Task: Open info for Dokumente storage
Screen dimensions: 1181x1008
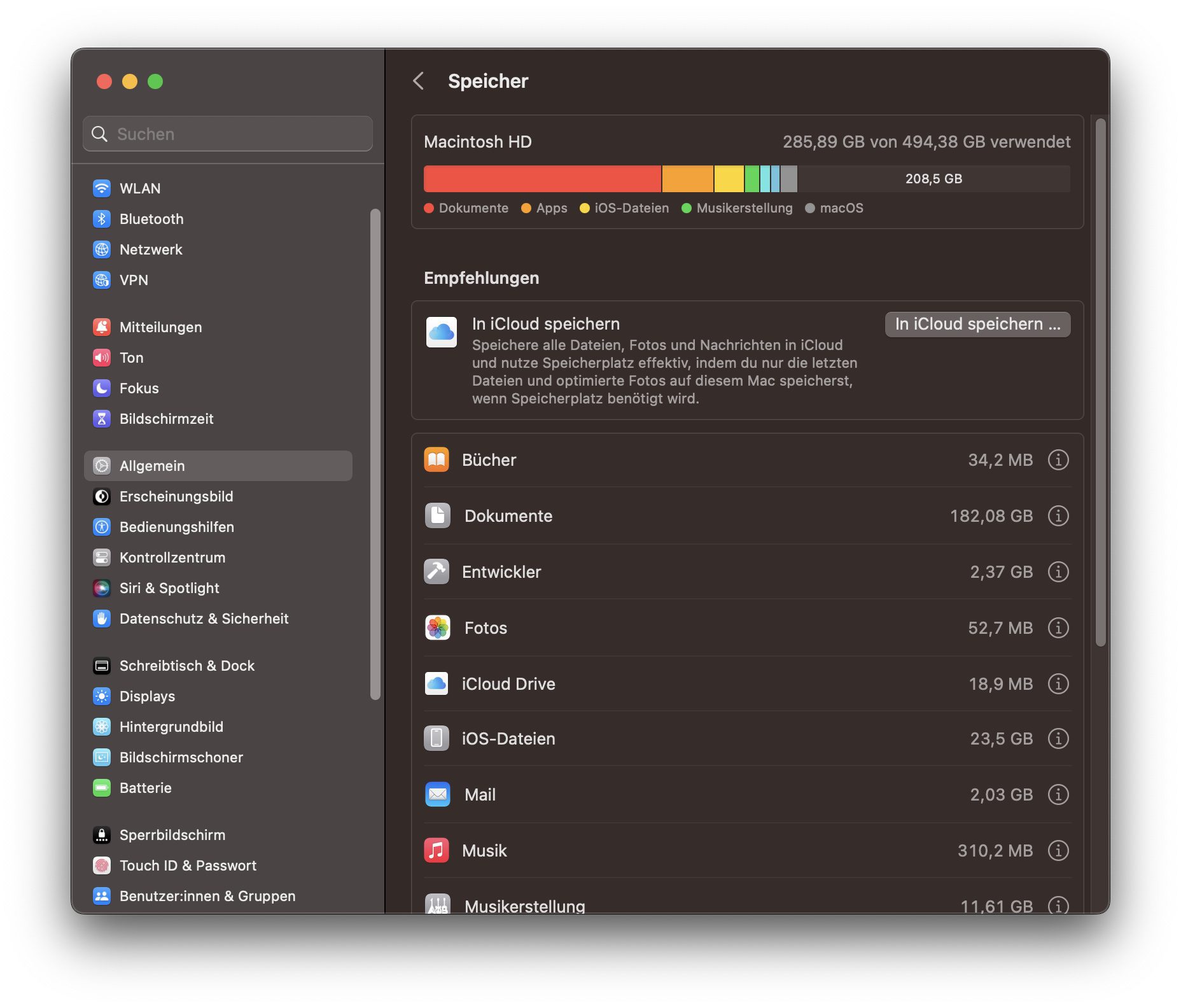Action: [x=1058, y=515]
